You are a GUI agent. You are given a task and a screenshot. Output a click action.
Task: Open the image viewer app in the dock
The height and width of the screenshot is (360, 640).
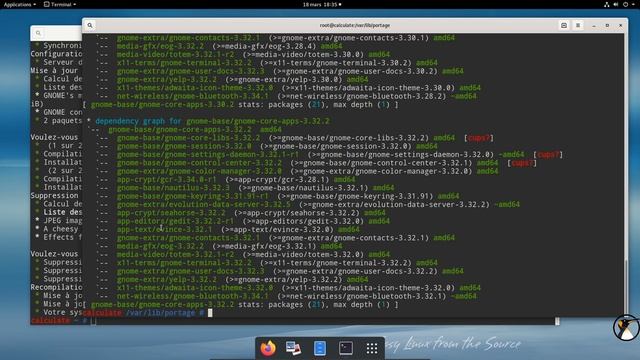pos(293,348)
